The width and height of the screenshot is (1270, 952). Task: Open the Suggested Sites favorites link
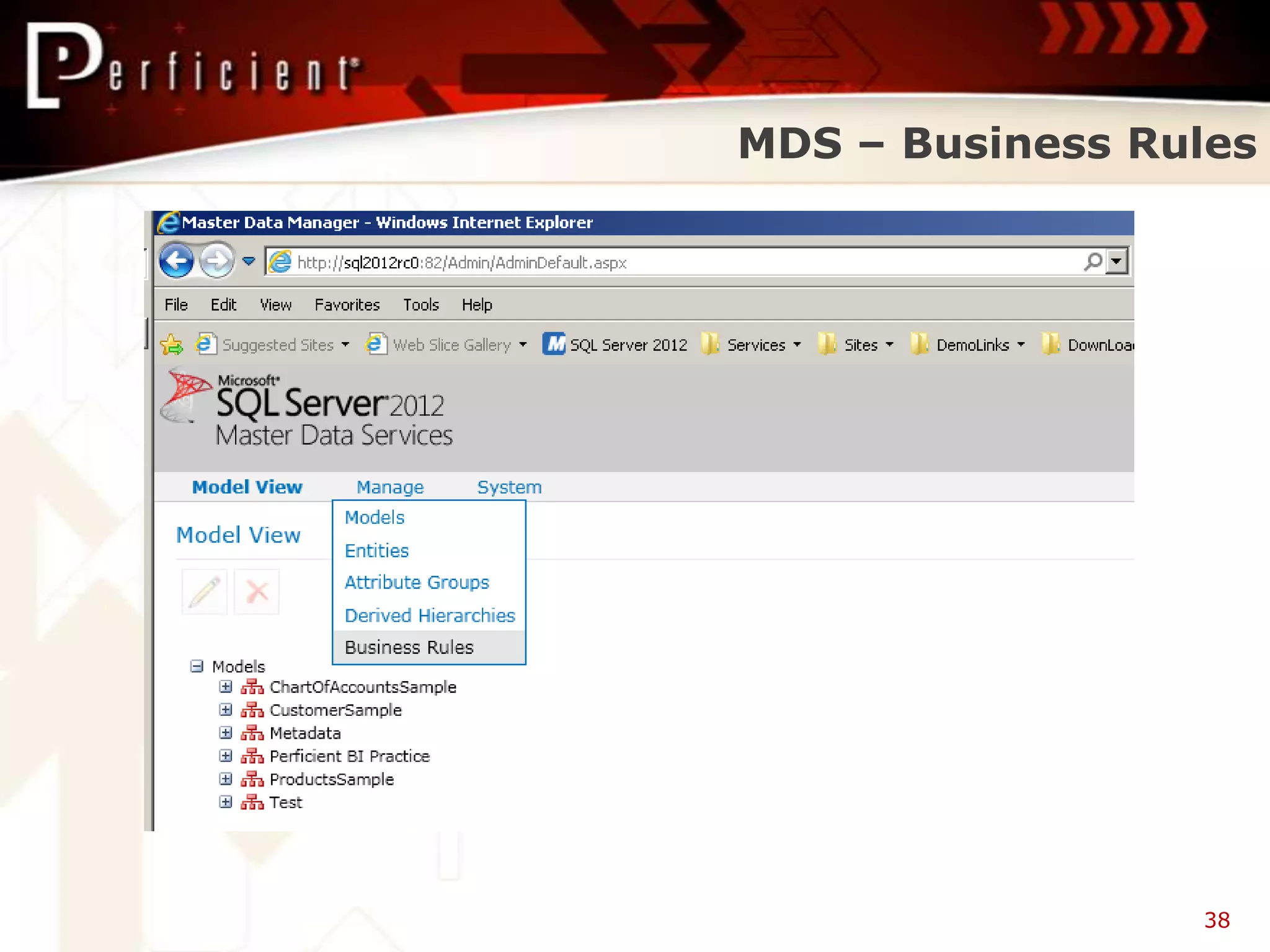pyautogui.click(x=278, y=345)
